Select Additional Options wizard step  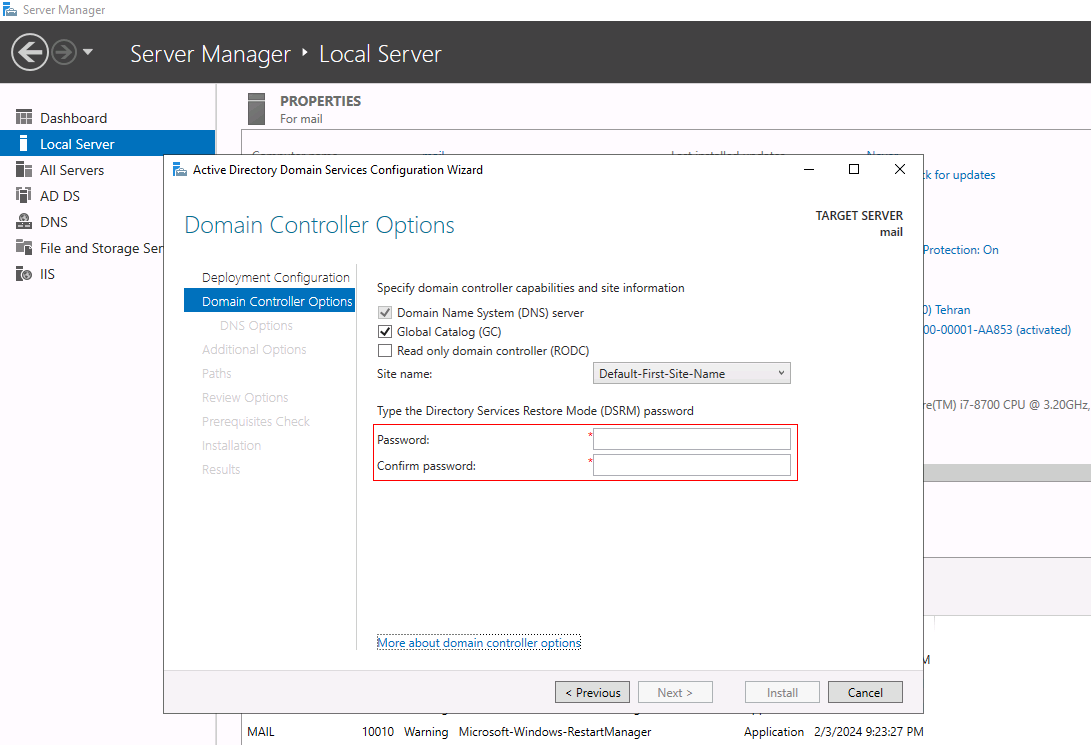[x=254, y=349]
